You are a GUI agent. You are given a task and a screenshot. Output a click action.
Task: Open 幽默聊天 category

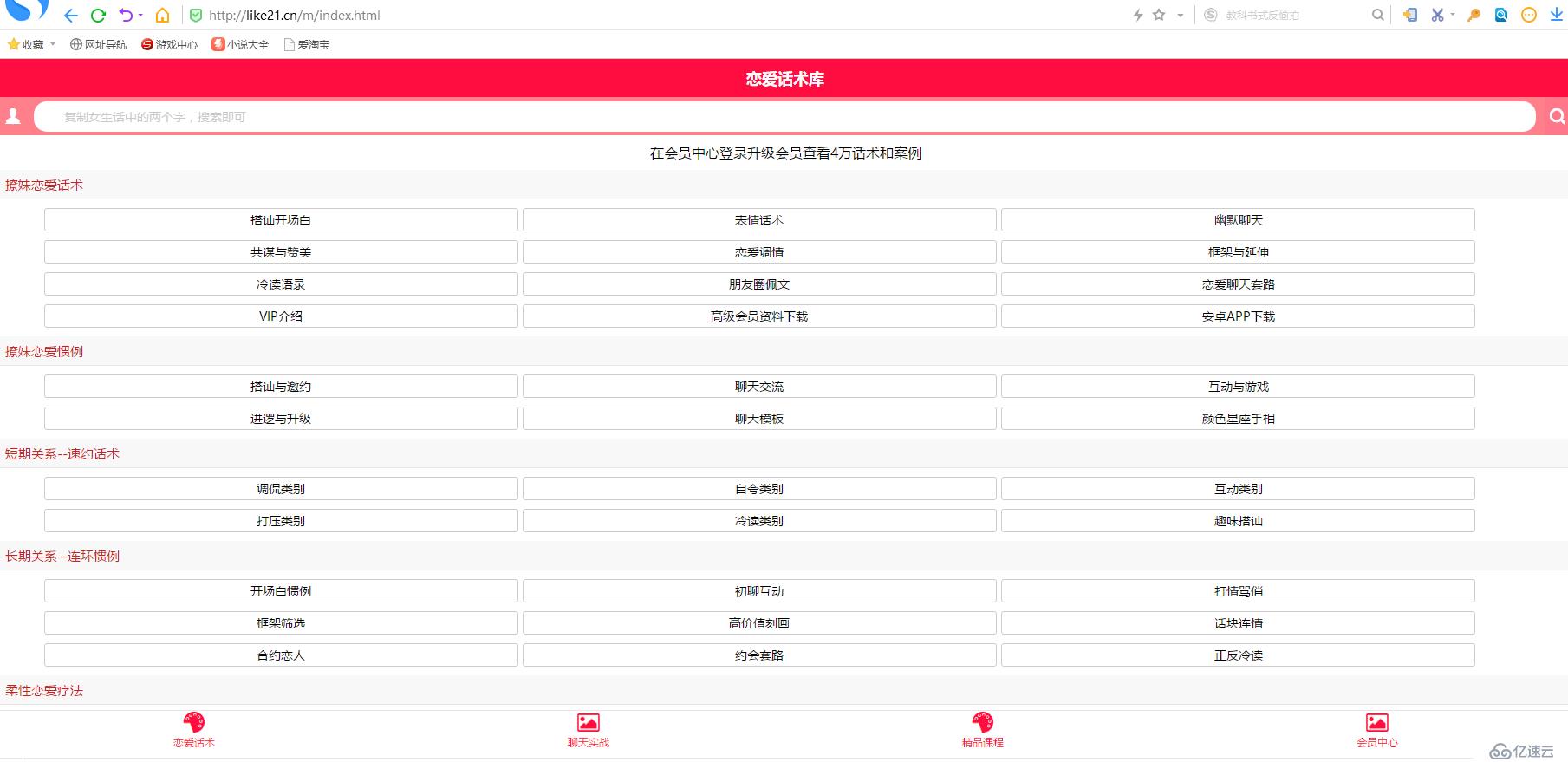[1238, 220]
